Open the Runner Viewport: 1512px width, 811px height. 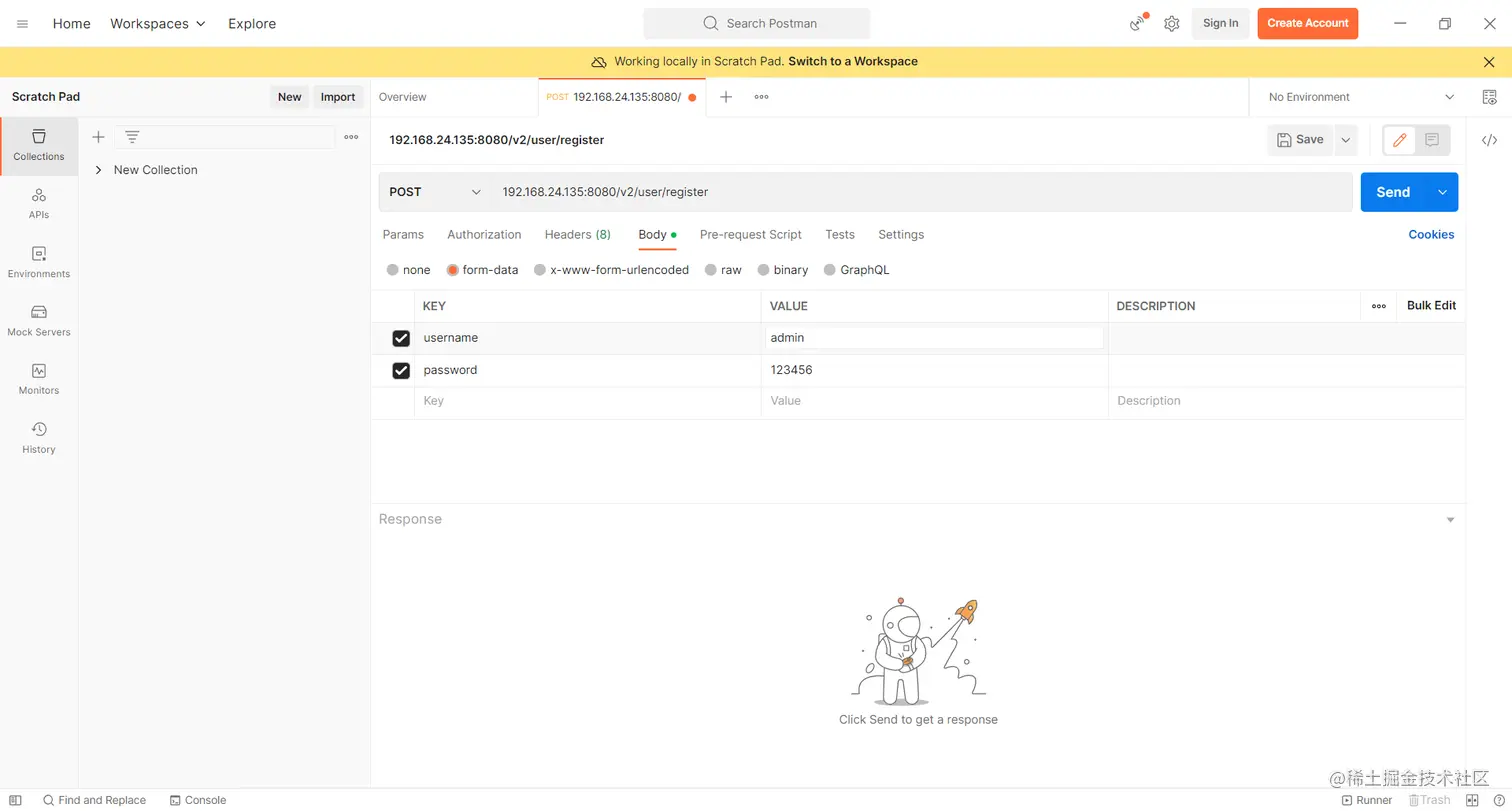point(1367,800)
